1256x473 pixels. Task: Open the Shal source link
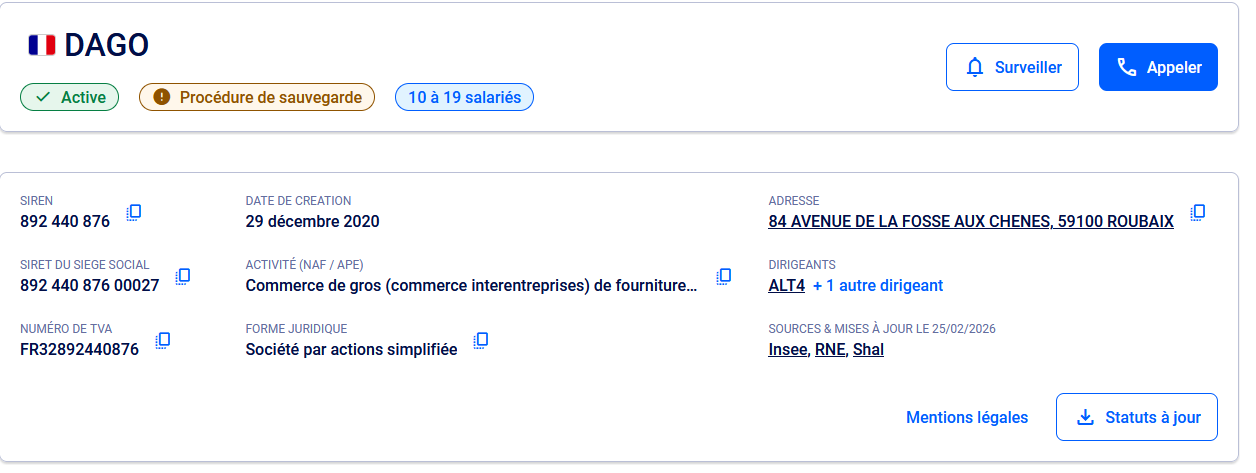868,350
